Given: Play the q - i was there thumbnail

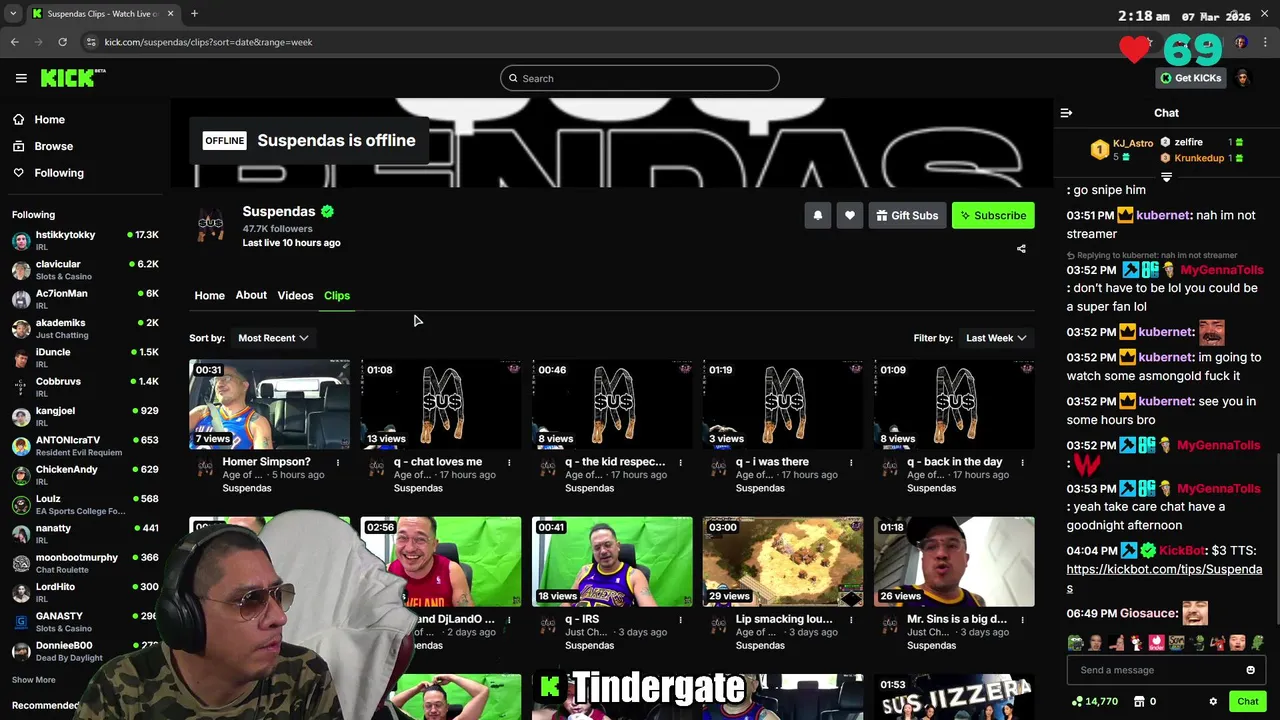Looking at the screenshot, I should [783, 404].
